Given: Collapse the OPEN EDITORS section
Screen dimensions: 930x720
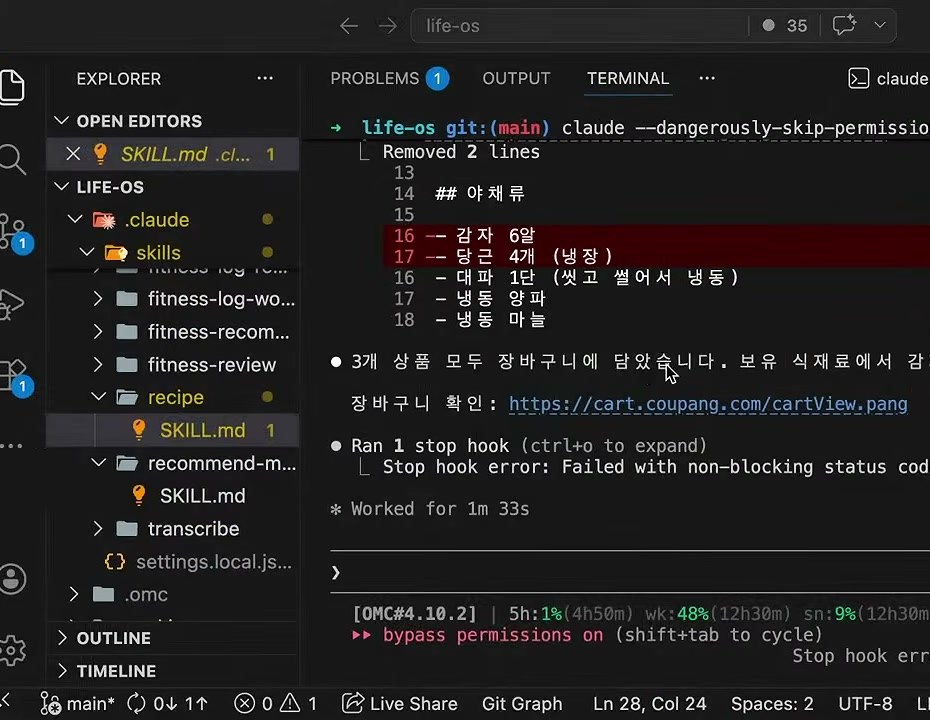Looking at the screenshot, I should point(61,121).
